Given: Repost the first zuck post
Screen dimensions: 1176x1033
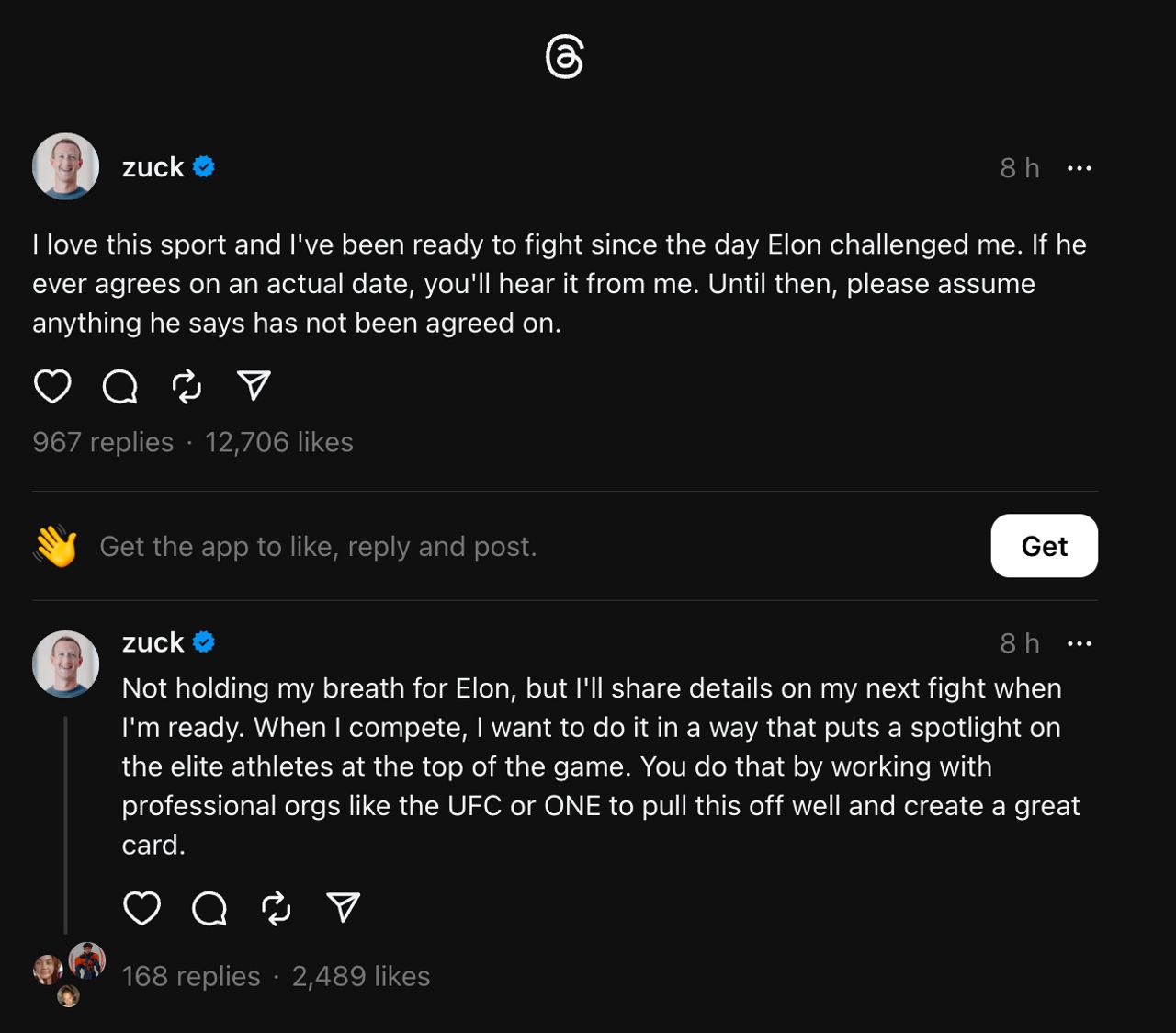Looking at the screenshot, I should (x=187, y=386).
